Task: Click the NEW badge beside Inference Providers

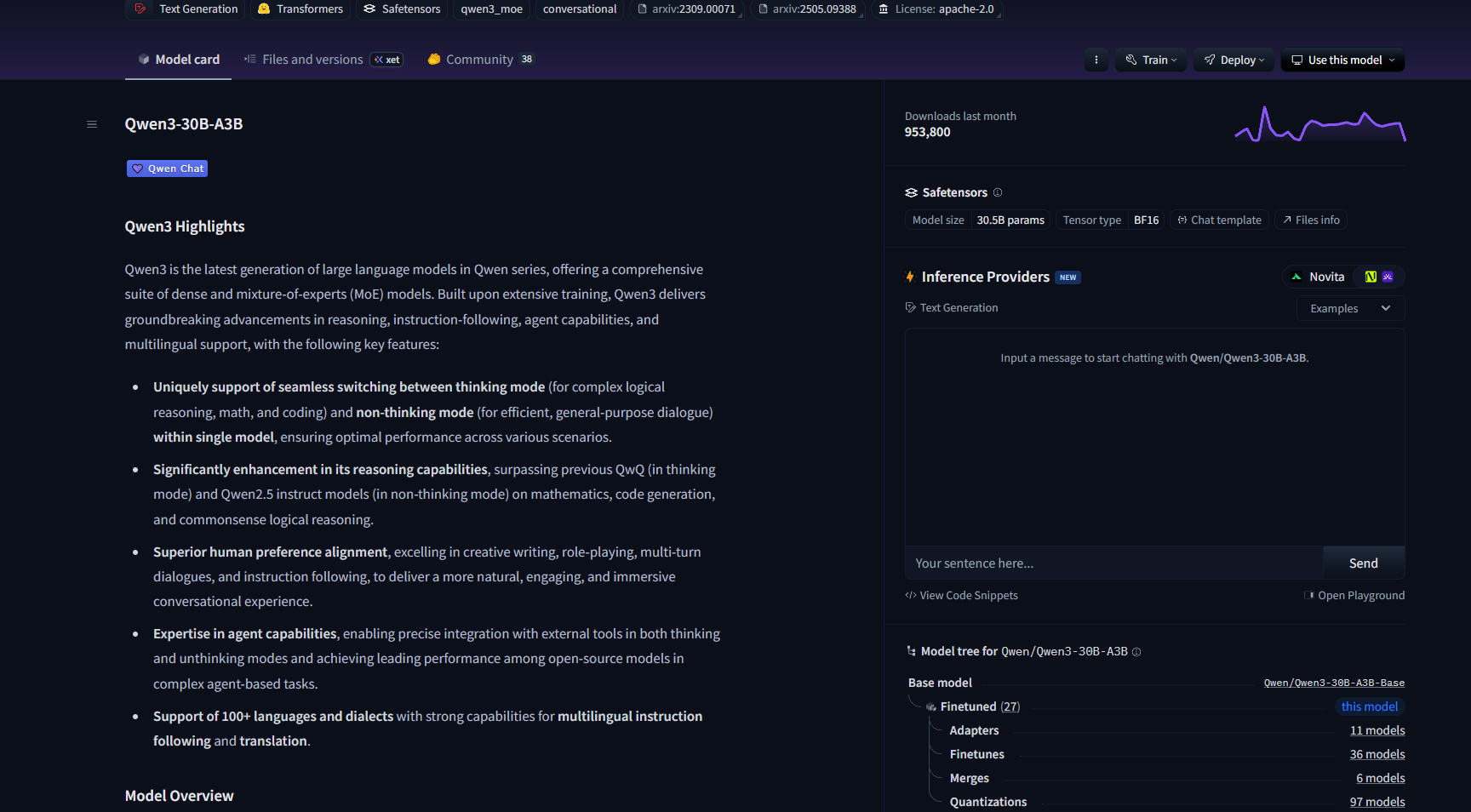Action: (x=1068, y=277)
